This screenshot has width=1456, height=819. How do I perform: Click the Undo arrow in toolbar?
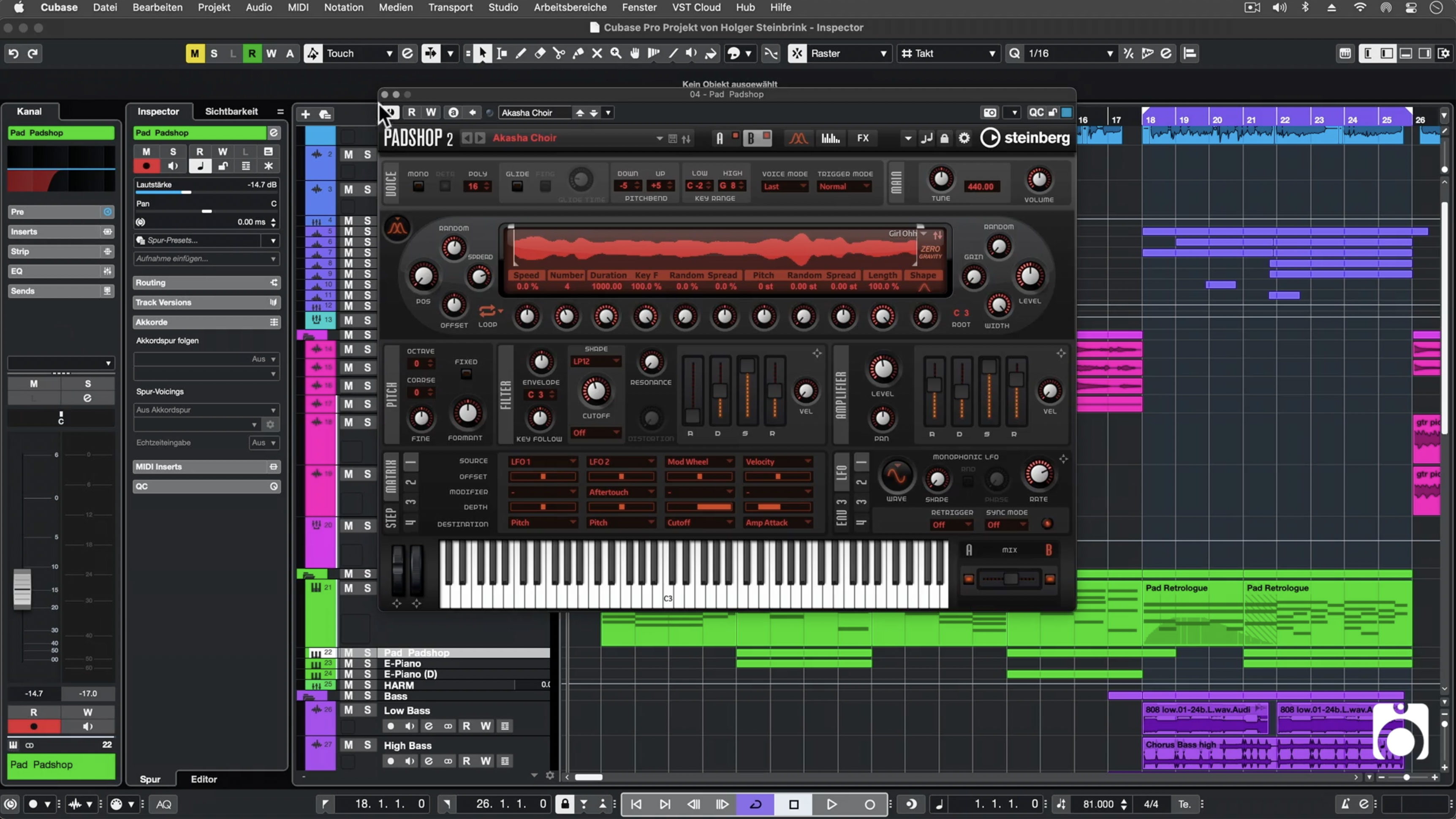tap(14, 53)
